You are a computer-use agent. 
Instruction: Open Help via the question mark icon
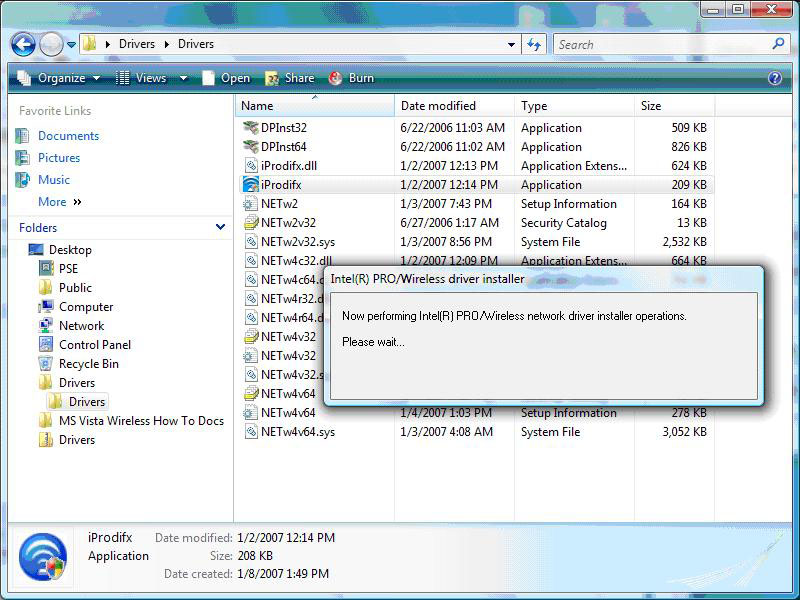(x=774, y=78)
